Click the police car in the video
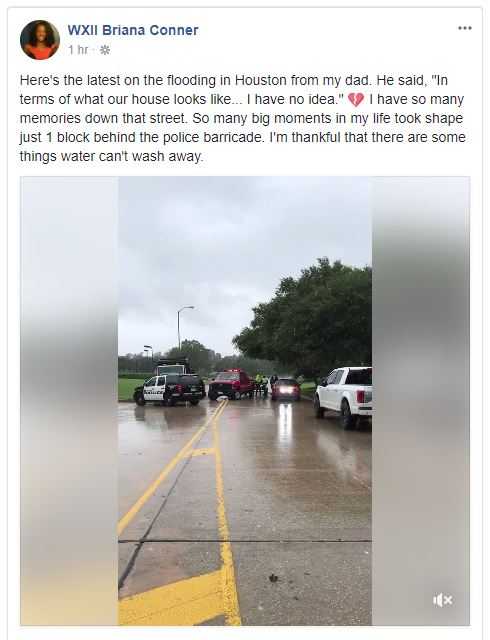Viewport: 490px width, 640px height. pyautogui.click(x=169, y=390)
